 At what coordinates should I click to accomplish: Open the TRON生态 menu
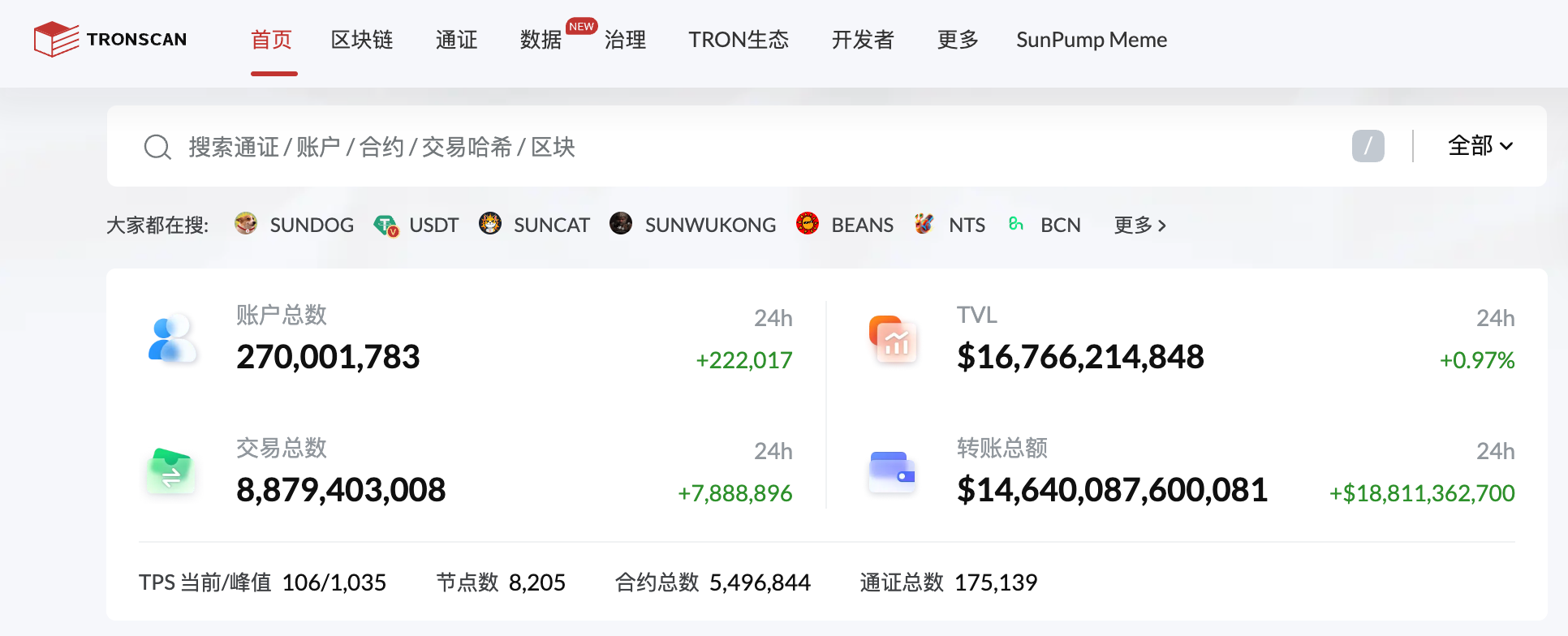tap(739, 40)
